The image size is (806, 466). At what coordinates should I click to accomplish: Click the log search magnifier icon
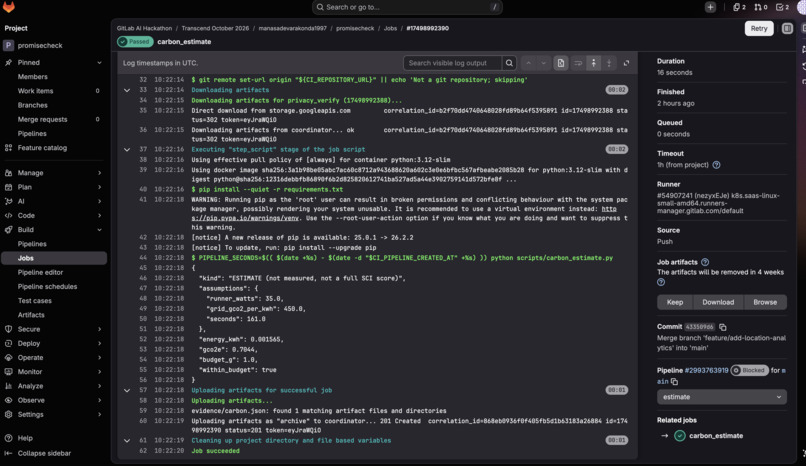[x=509, y=63]
